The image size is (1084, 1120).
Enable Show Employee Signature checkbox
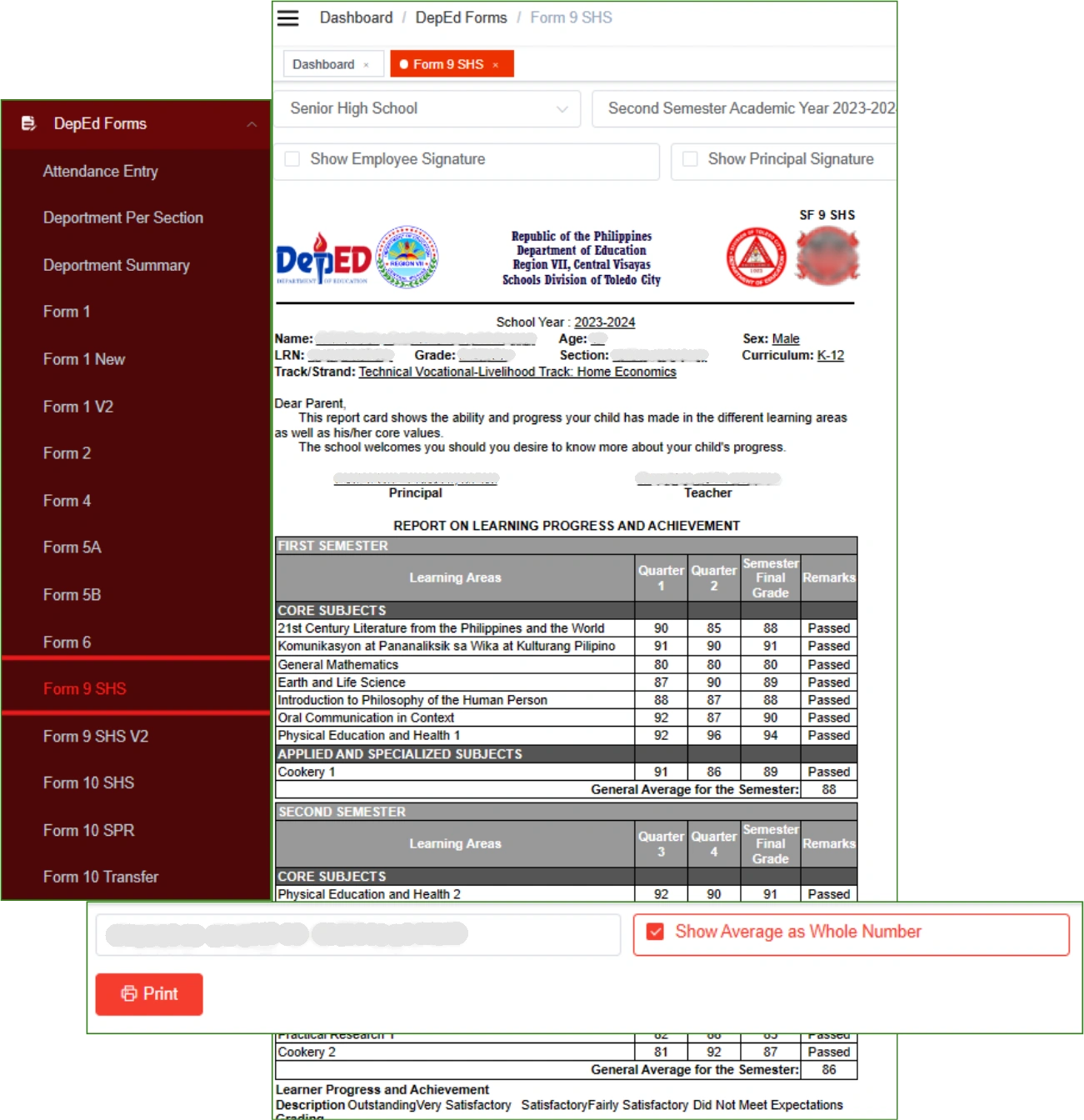(x=292, y=159)
